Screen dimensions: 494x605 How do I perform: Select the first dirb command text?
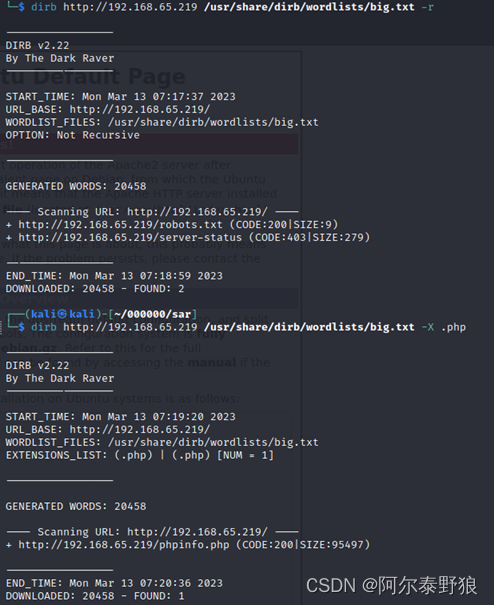232,7
